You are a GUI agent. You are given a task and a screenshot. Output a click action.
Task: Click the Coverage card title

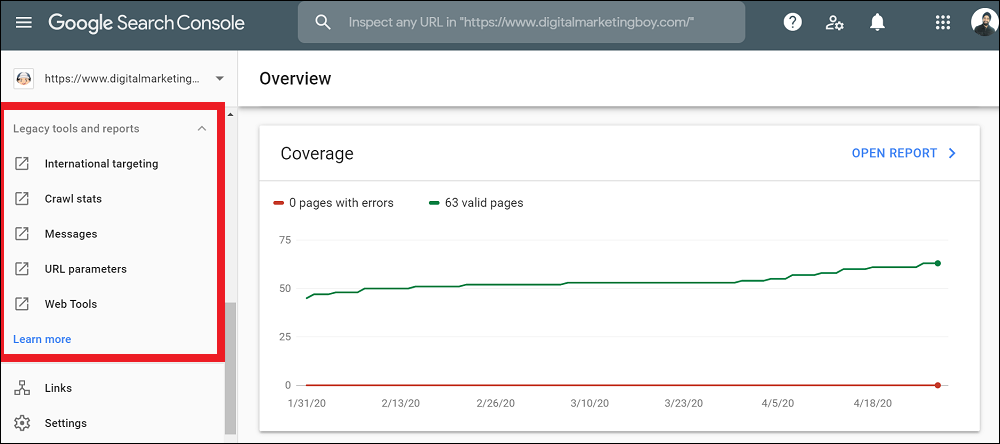point(317,154)
